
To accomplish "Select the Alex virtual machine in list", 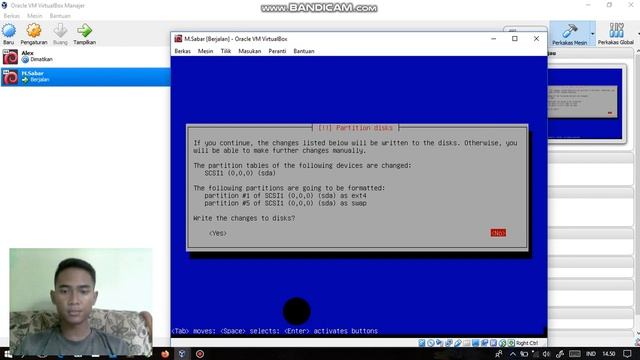I will point(85,56).
